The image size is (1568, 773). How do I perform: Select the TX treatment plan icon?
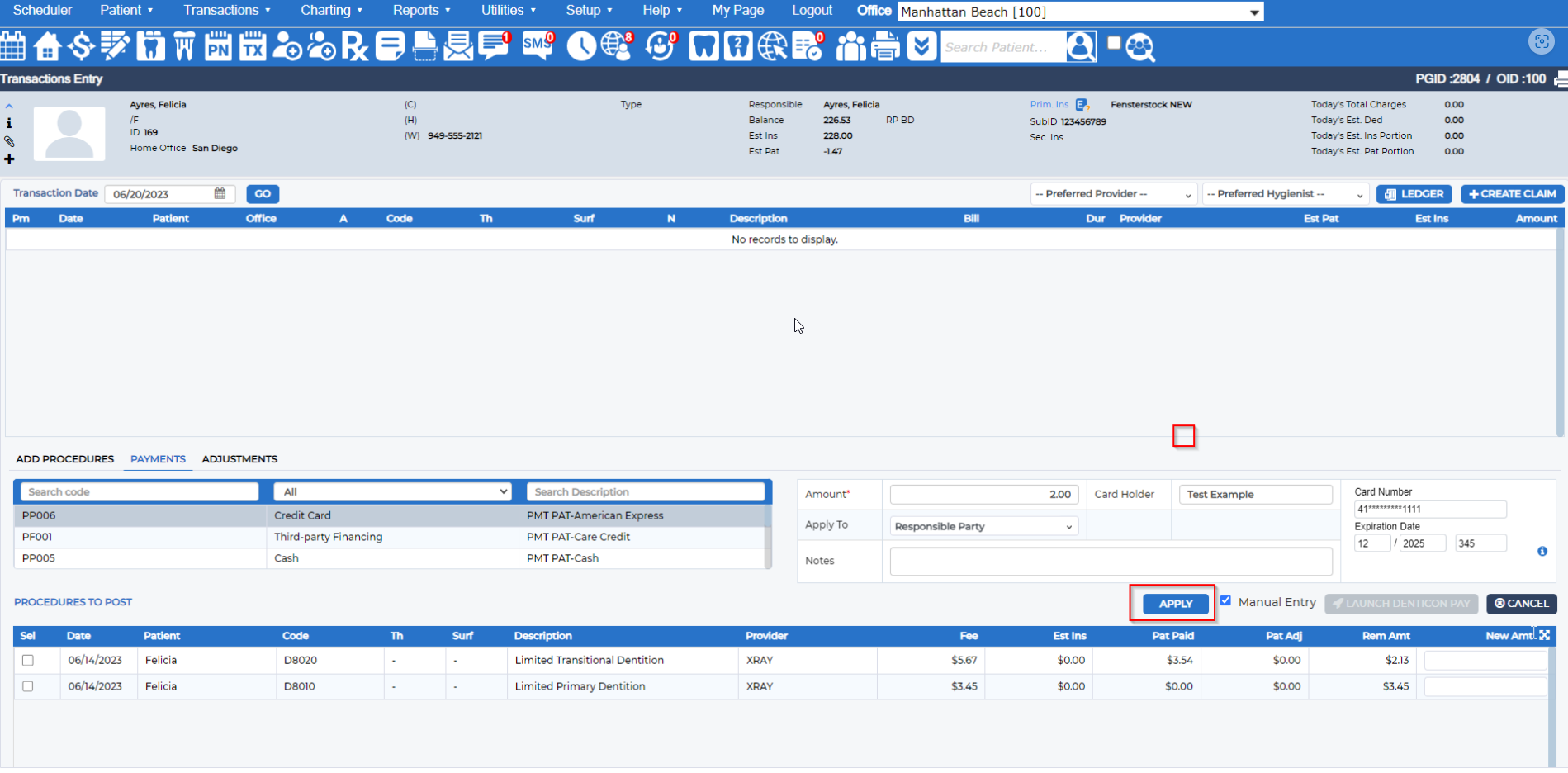click(253, 46)
